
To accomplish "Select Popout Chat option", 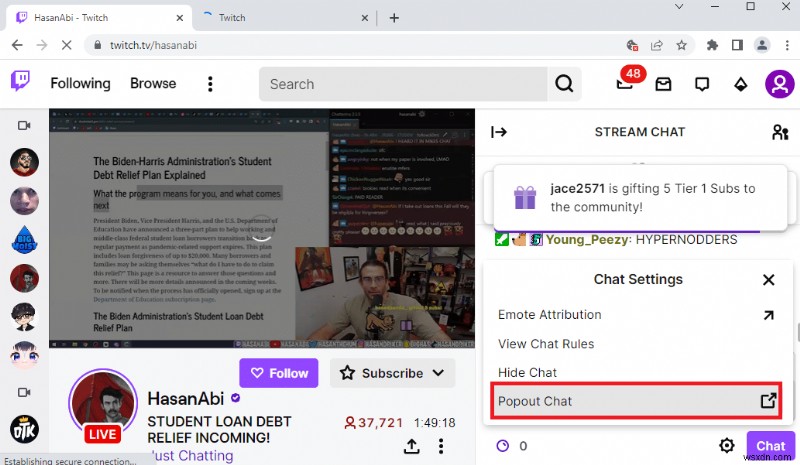I will point(636,401).
